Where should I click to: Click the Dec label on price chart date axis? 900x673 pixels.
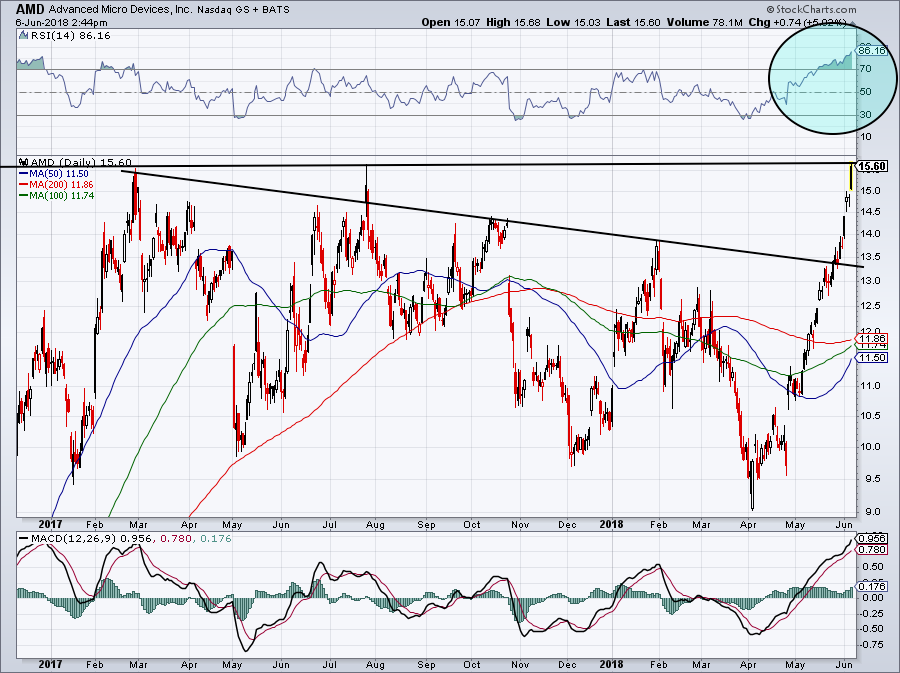pos(567,524)
